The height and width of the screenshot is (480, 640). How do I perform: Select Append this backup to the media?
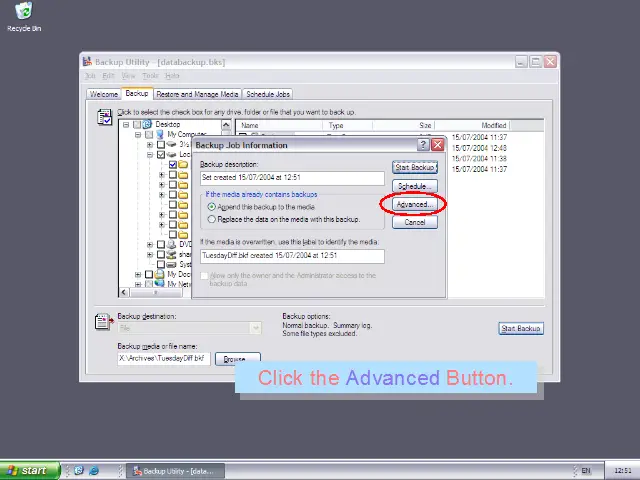[211, 207]
